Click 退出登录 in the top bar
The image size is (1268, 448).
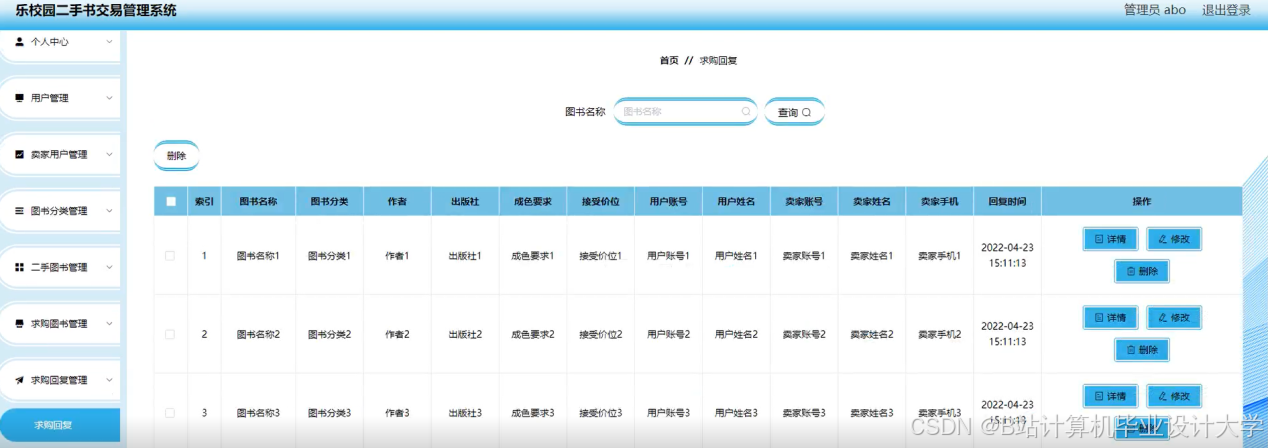coord(1226,10)
